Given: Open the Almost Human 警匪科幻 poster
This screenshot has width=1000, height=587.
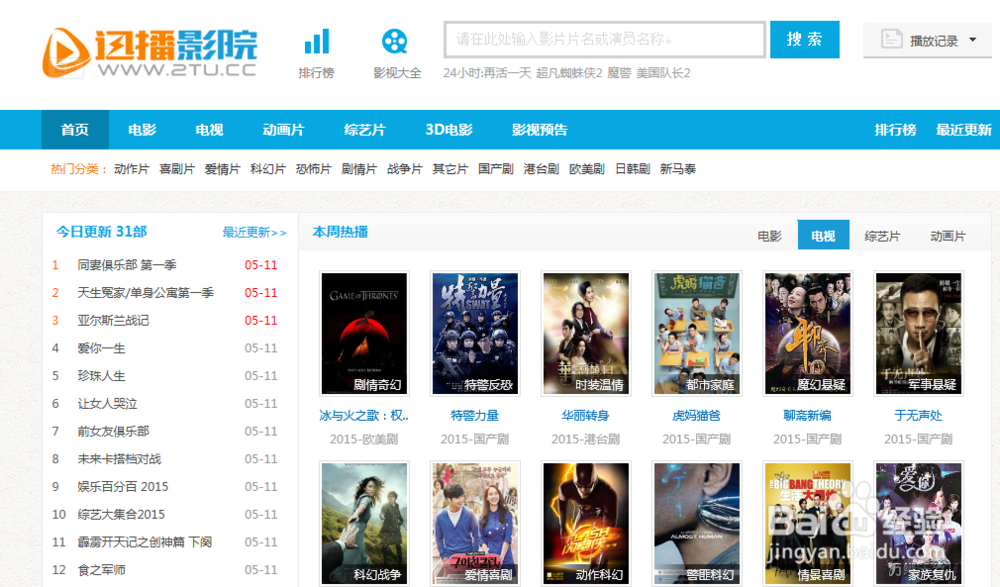Looking at the screenshot, I should coord(696,523).
